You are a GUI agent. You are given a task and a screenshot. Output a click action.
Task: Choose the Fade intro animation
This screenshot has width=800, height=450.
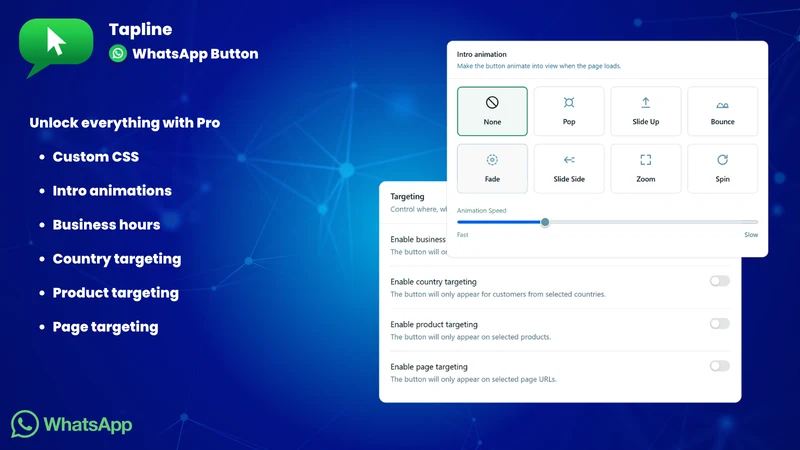click(x=492, y=168)
